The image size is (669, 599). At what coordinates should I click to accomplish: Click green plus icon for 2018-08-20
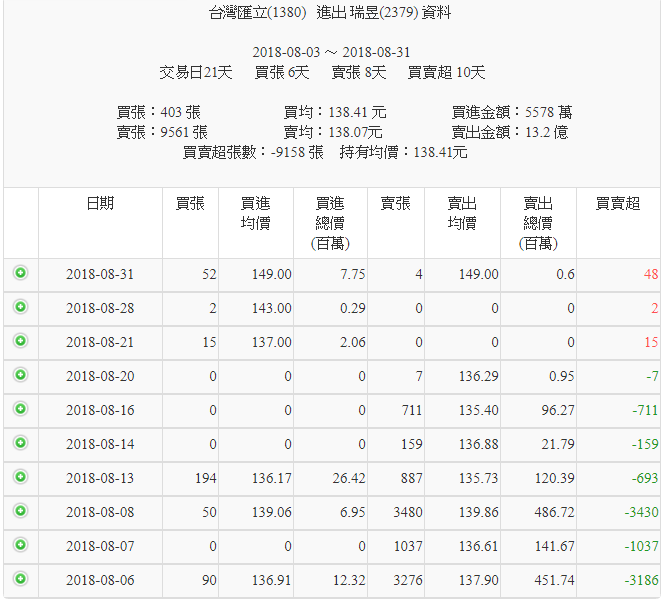tap(20, 375)
